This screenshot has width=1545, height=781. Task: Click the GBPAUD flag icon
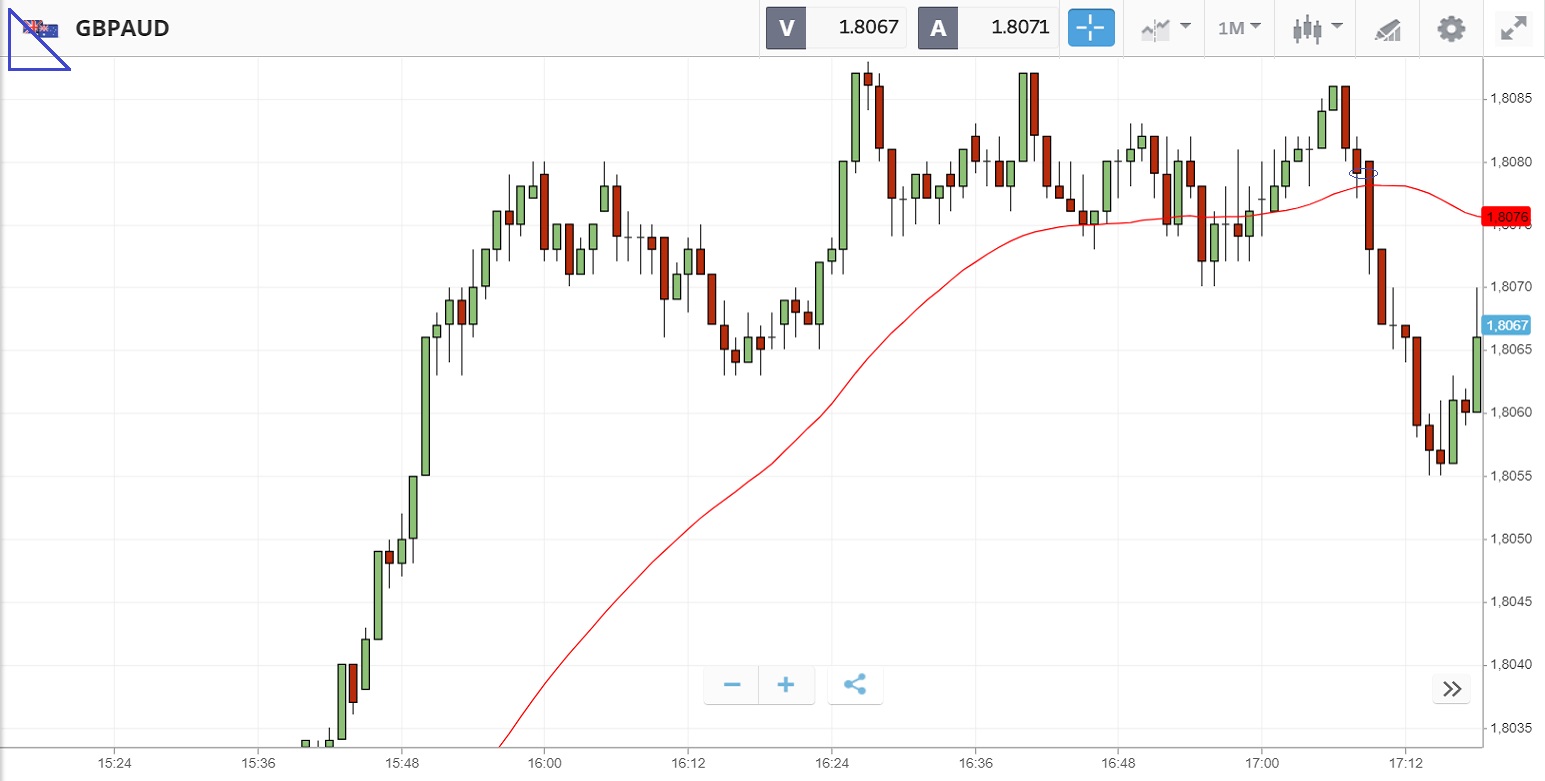click(x=40, y=28)
